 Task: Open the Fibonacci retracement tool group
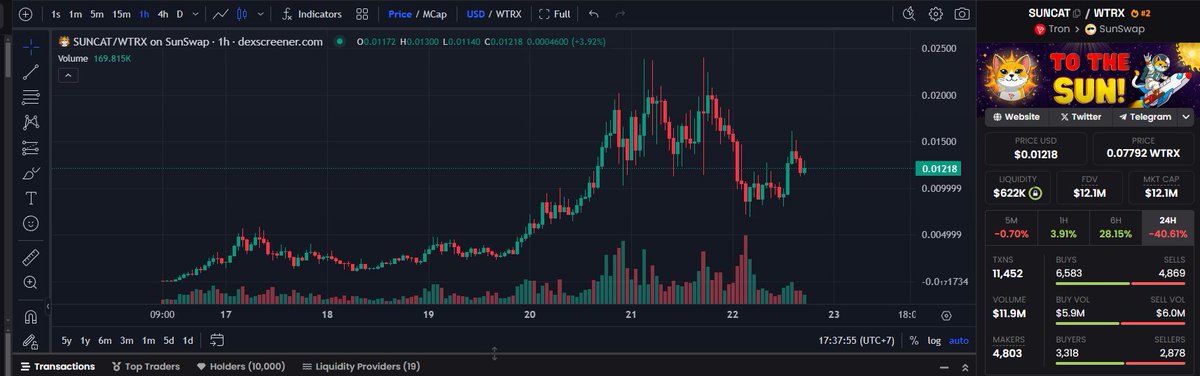[31, 97]
